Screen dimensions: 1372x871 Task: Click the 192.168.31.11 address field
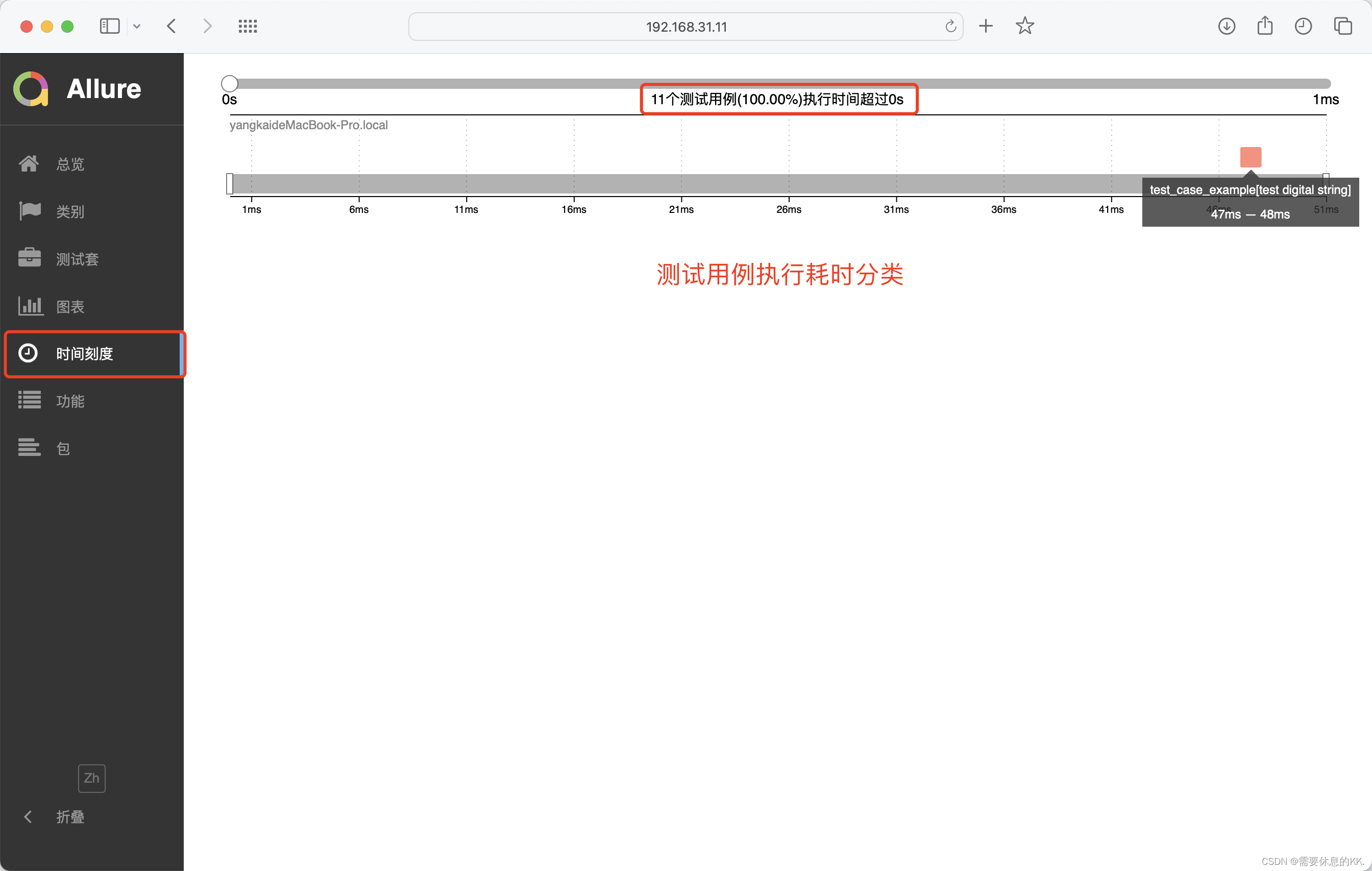tap(686, 27)
